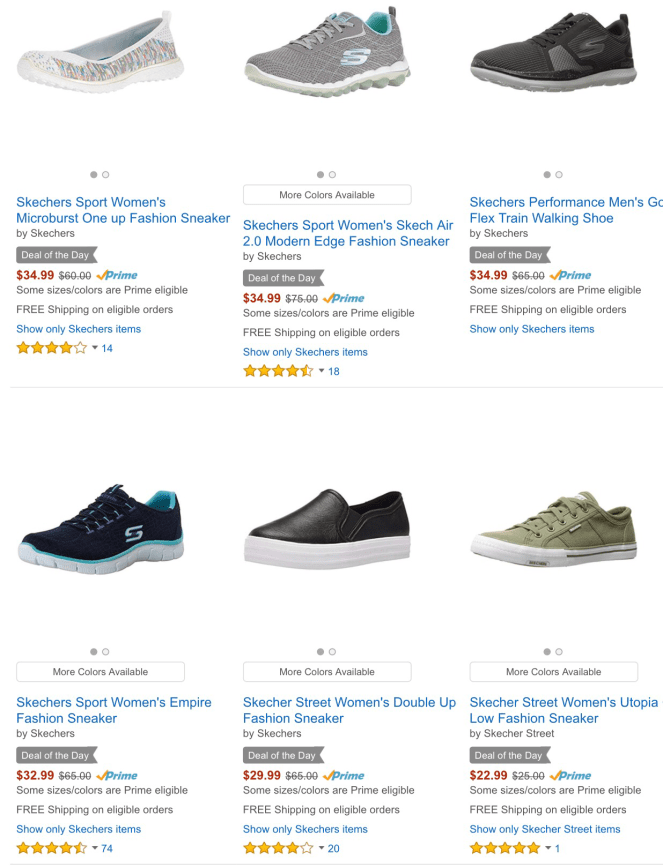The width and height of the screenshot is (663, 867).
Task: Expand rating breakdown arrow next to 14 reviews
Action: (x=95, y=348)
